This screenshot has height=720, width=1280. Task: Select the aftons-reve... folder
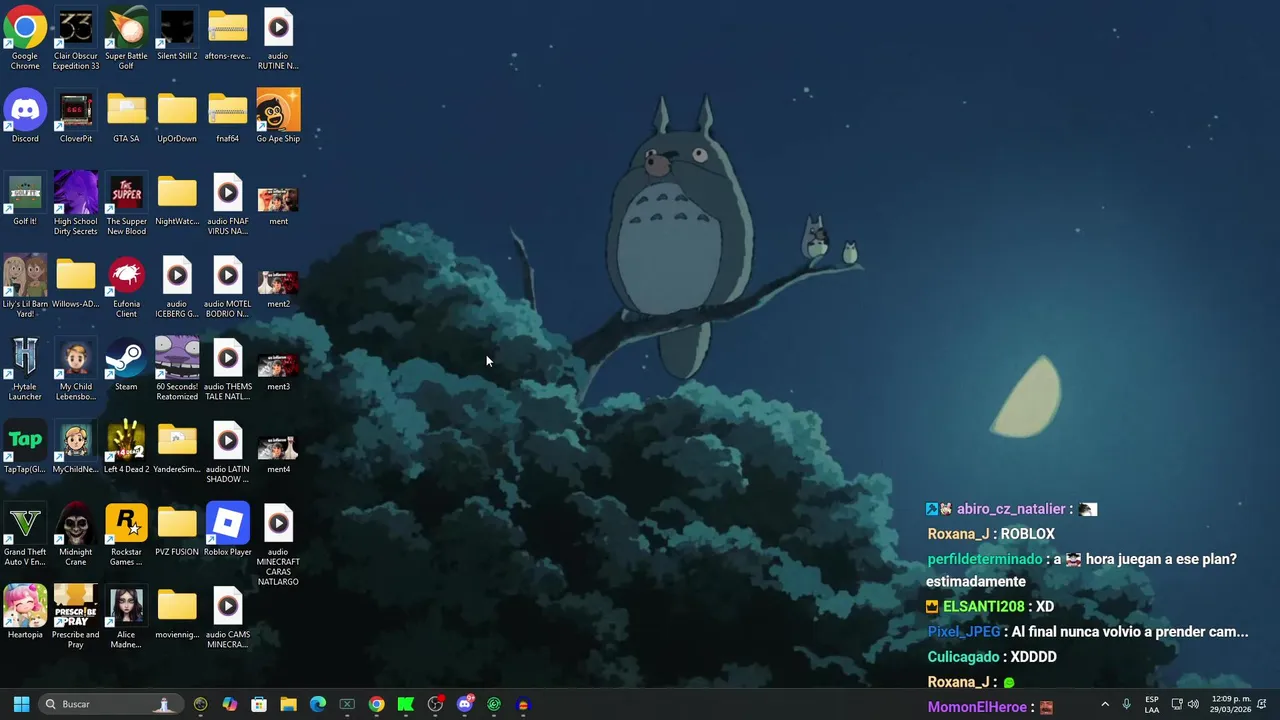tap(227, 35)
